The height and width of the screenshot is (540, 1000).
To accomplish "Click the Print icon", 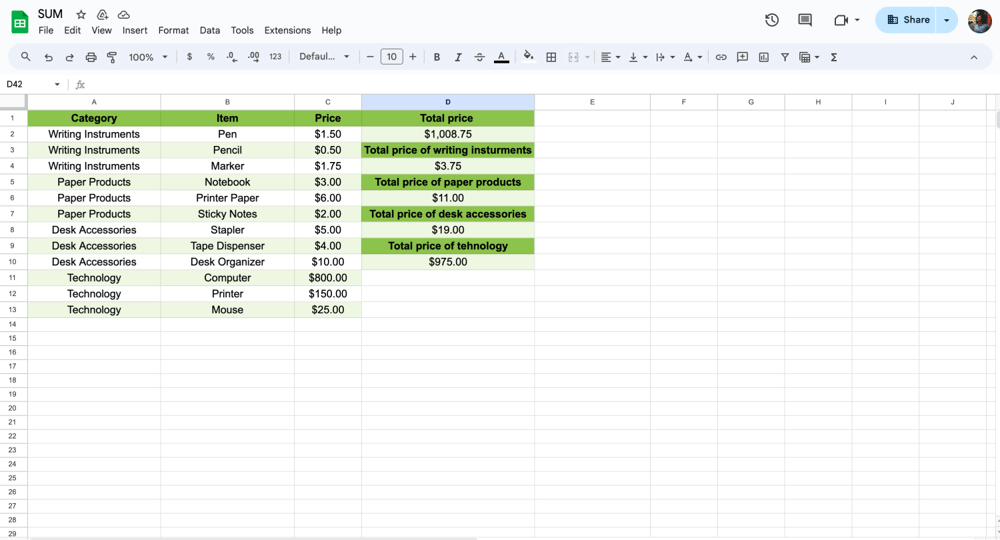I will coord(91,57).
